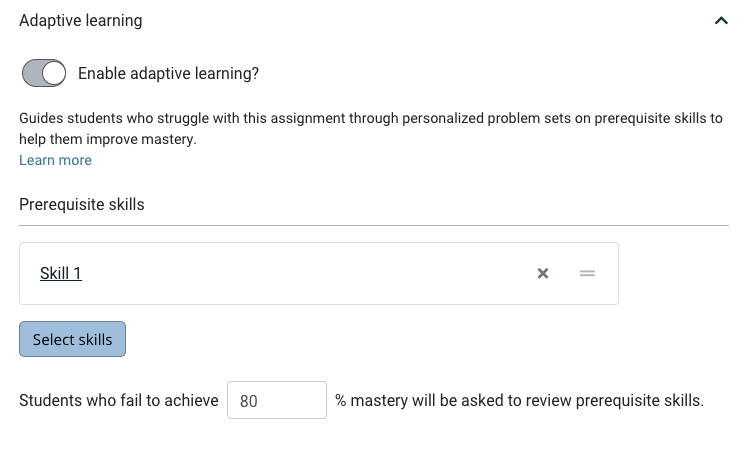Viewport: 748px width, 452px height.
Task: Click the value 80 in the mastery box
Action: 249,401
